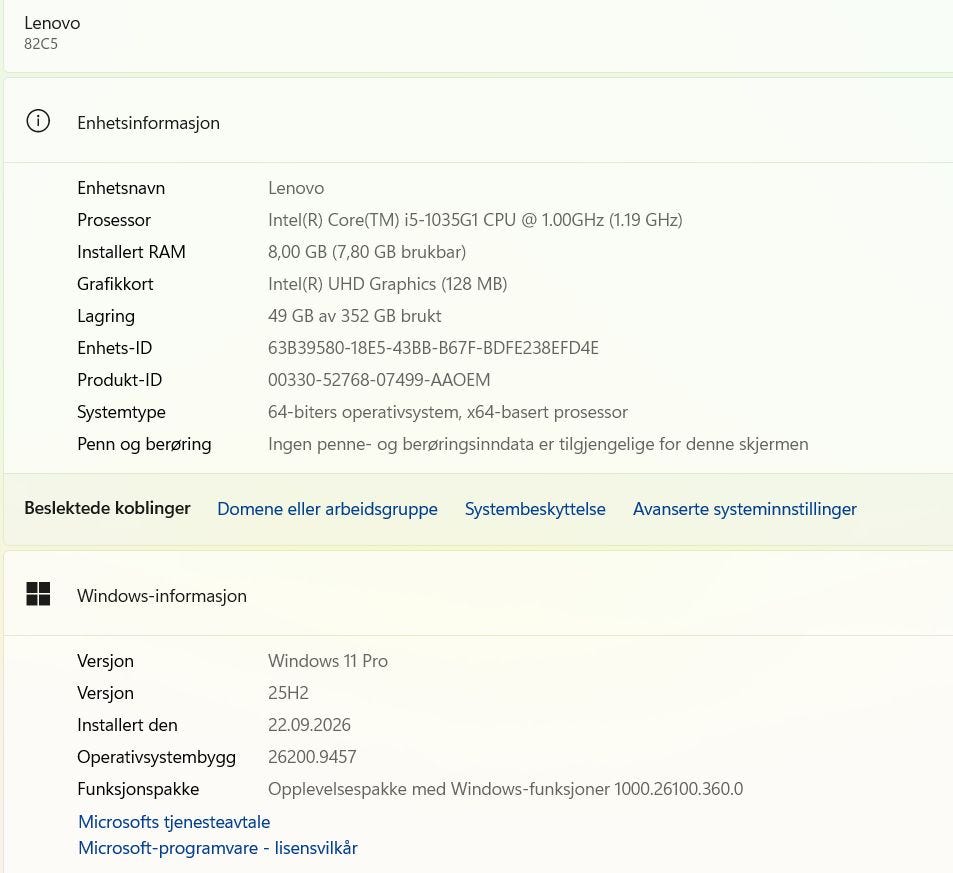Open Avanserte systeminnstillinger link
Image resolution: width=953 pixels, height=873 pixels.
click(745, 509)
